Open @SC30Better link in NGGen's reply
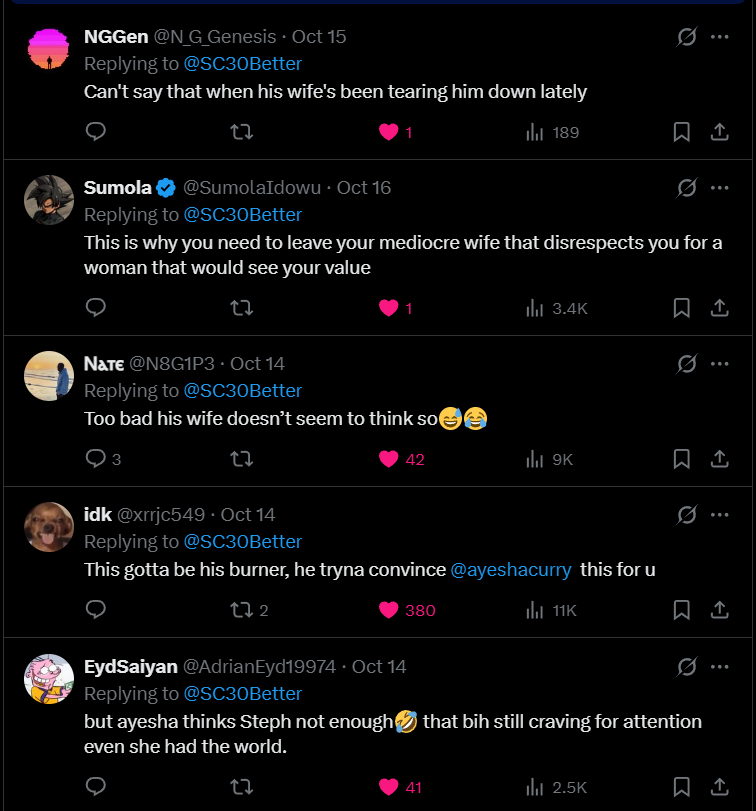 [243, 64]
